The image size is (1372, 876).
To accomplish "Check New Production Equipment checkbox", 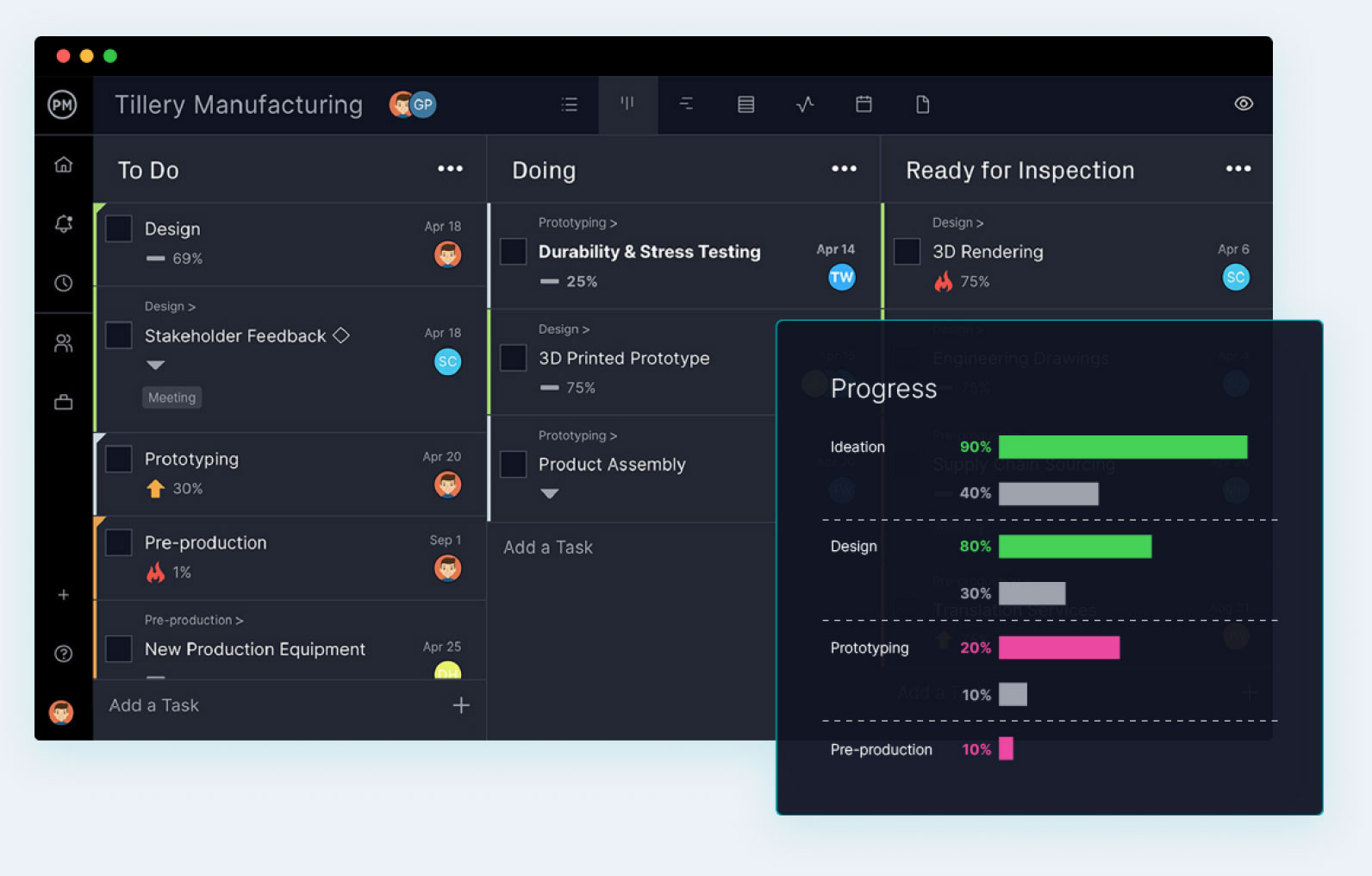I will 118,648.
